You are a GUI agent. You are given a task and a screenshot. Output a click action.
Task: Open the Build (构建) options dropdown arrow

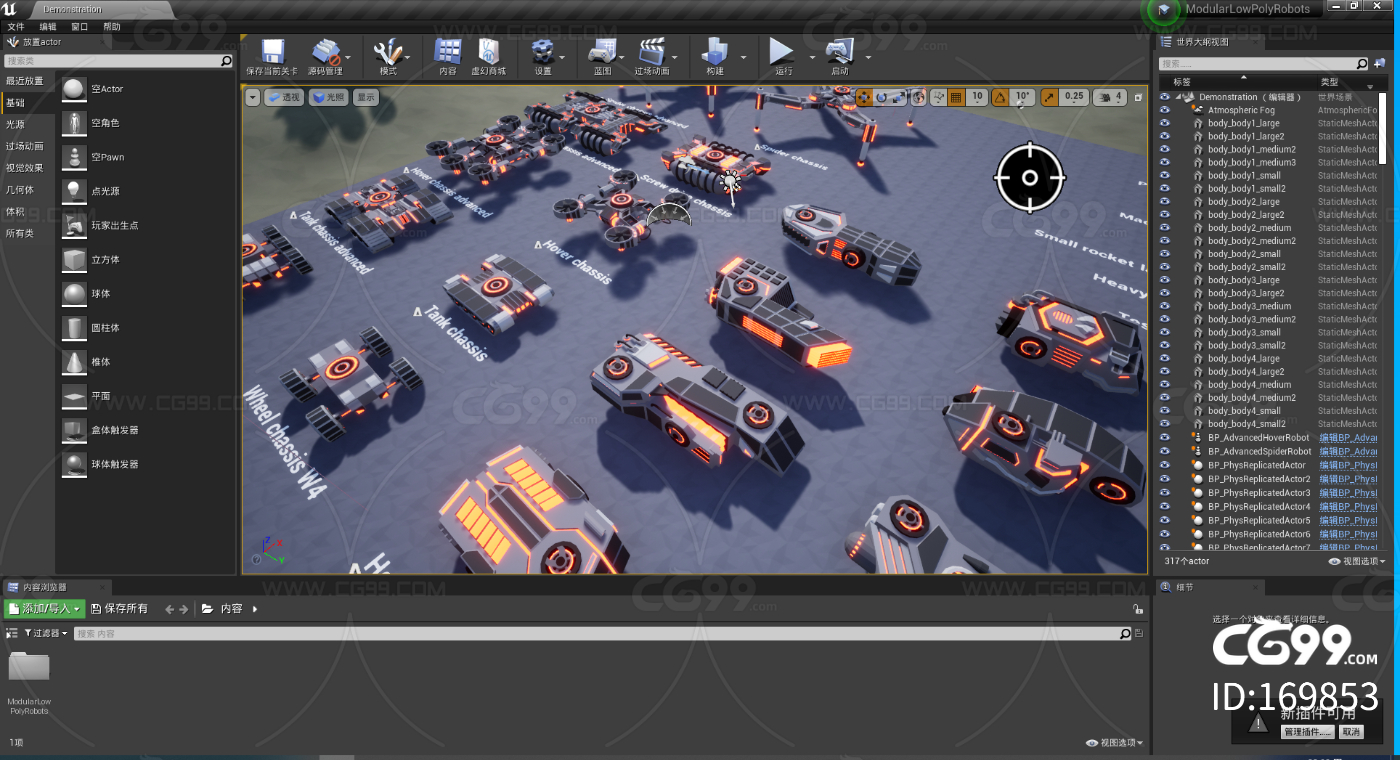tap(742, 58)
